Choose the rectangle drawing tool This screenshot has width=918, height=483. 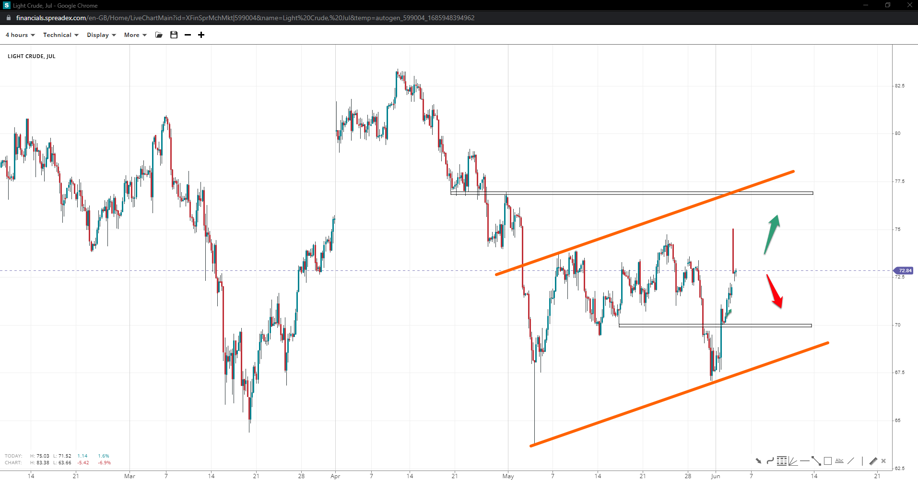pyautogui.click(x=828, y=461)
